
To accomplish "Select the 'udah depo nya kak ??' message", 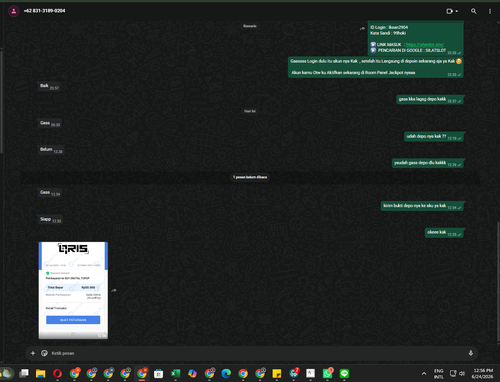I will click(x=434, y=137).
